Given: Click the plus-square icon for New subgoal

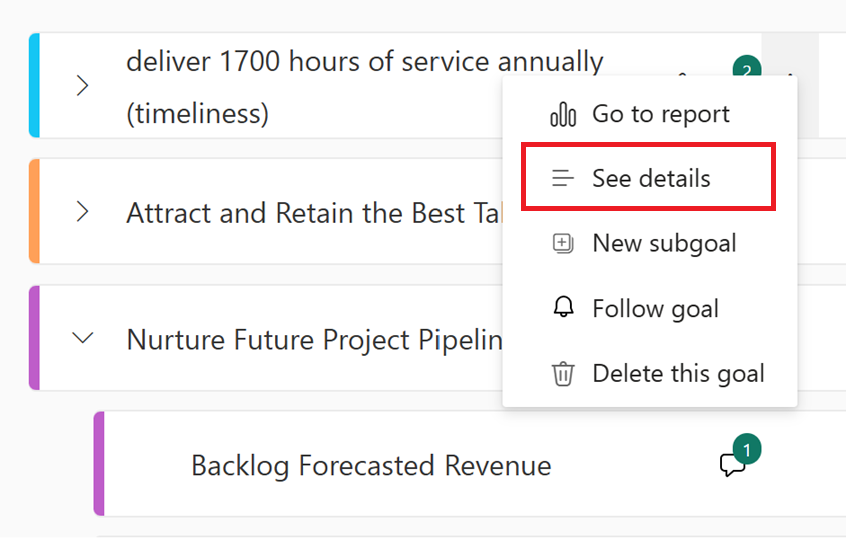Looking at the screenshot, I should tap(563, 243).
